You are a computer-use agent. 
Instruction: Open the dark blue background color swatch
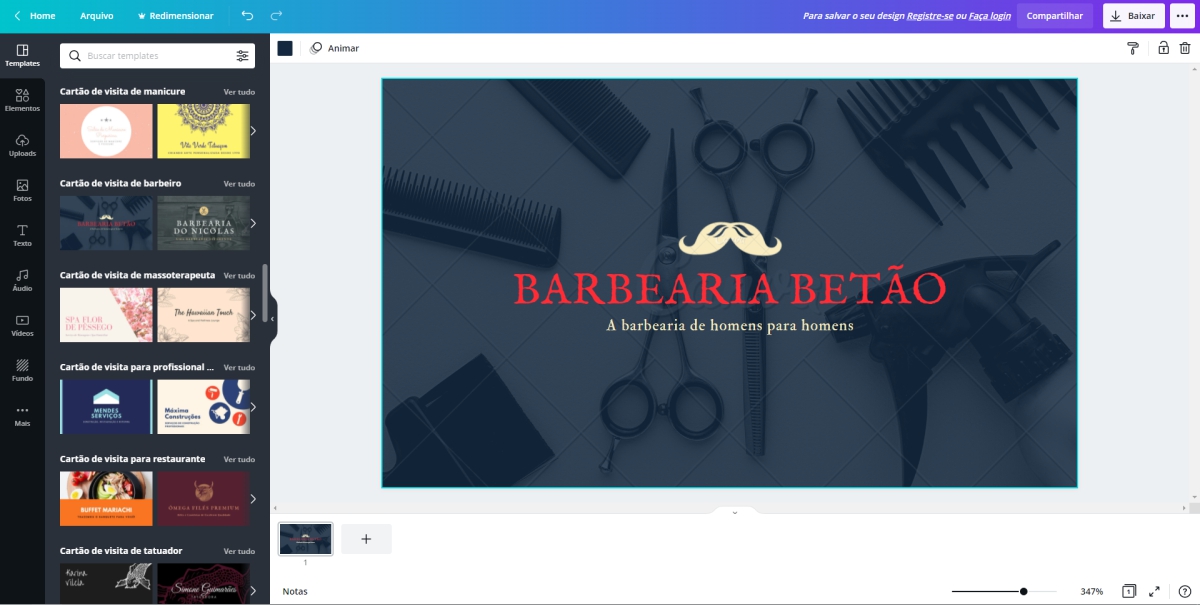point(285,48)
